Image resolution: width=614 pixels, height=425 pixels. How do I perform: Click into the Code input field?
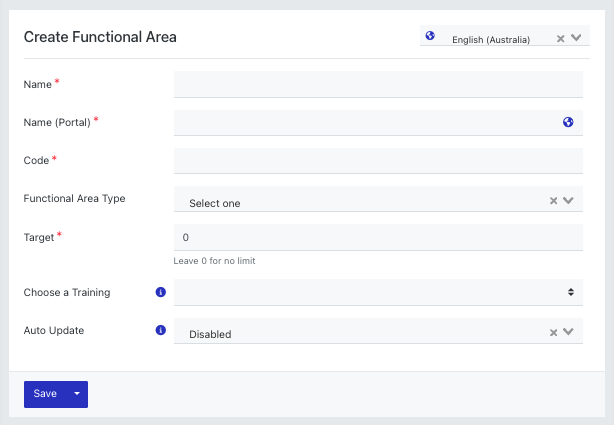[378, 161]
